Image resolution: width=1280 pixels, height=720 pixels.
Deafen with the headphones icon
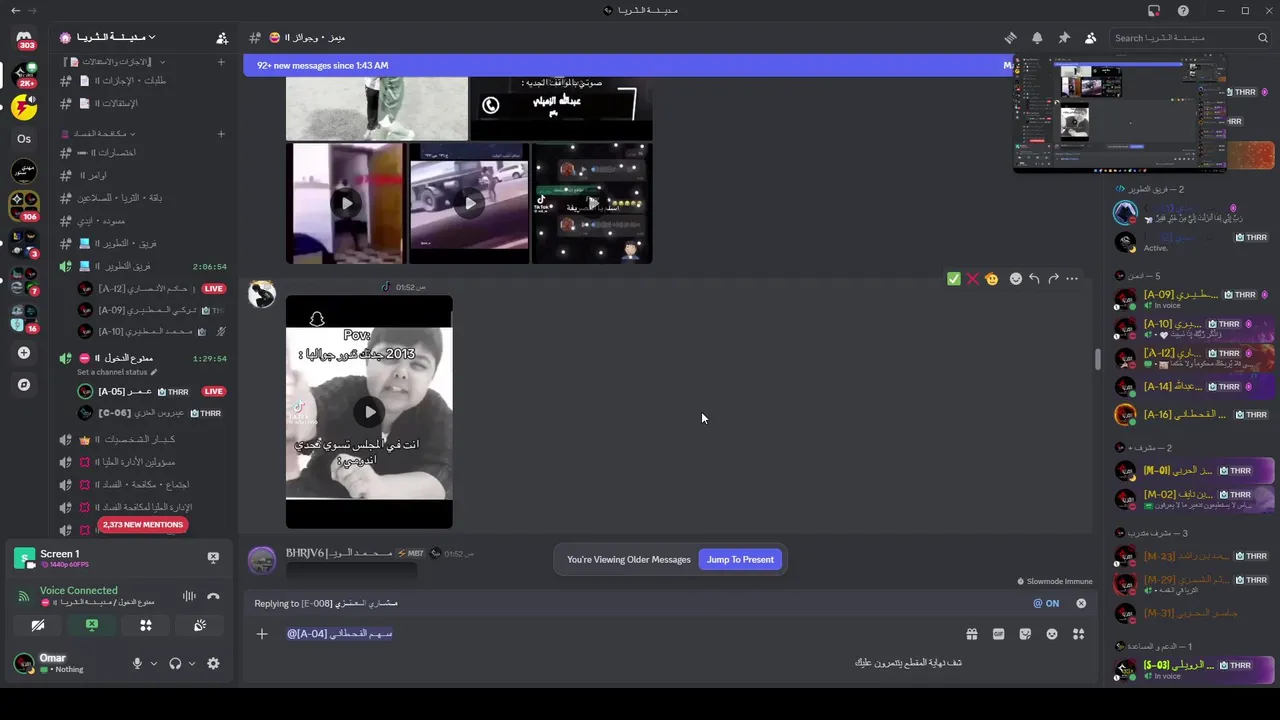(175, 663)
